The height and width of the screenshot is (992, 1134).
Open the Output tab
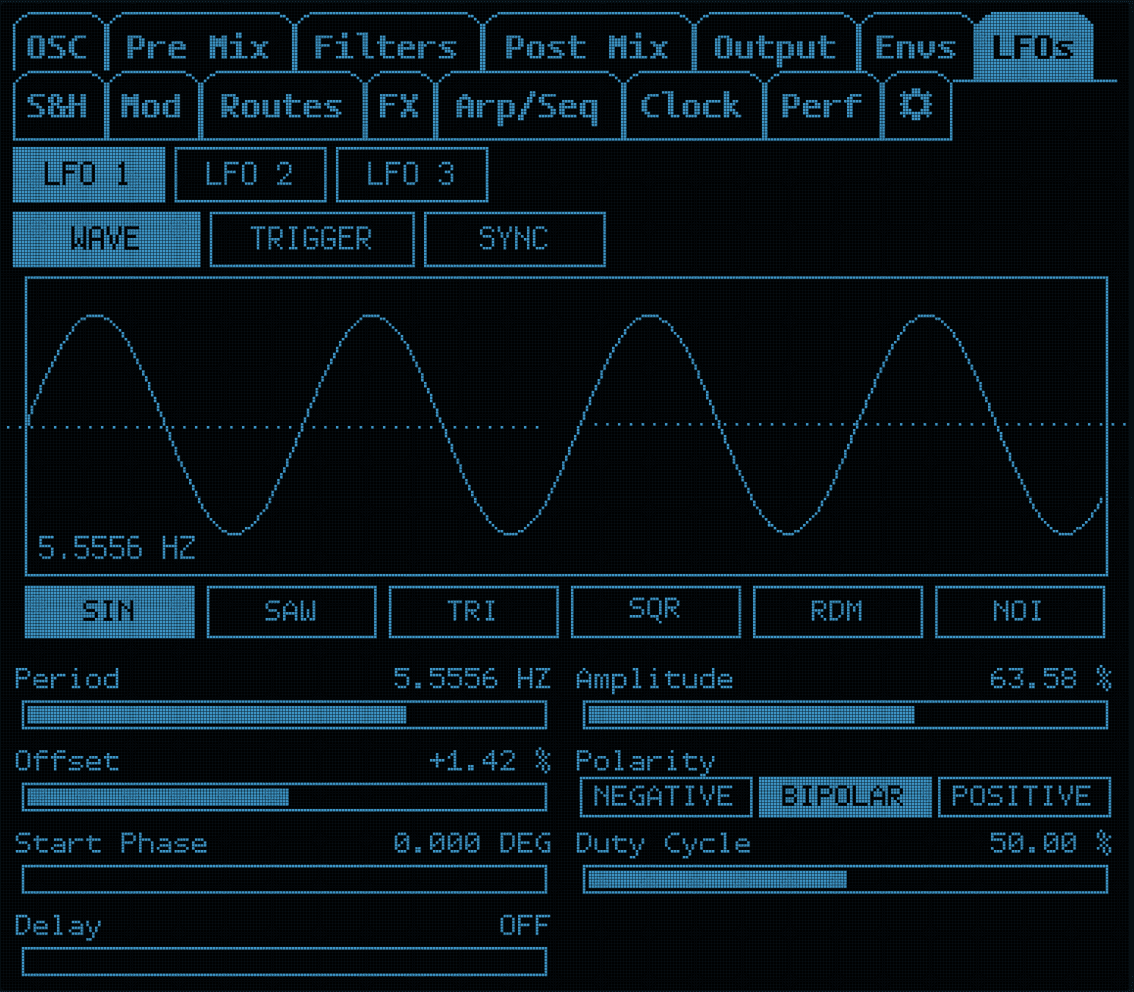775,45
